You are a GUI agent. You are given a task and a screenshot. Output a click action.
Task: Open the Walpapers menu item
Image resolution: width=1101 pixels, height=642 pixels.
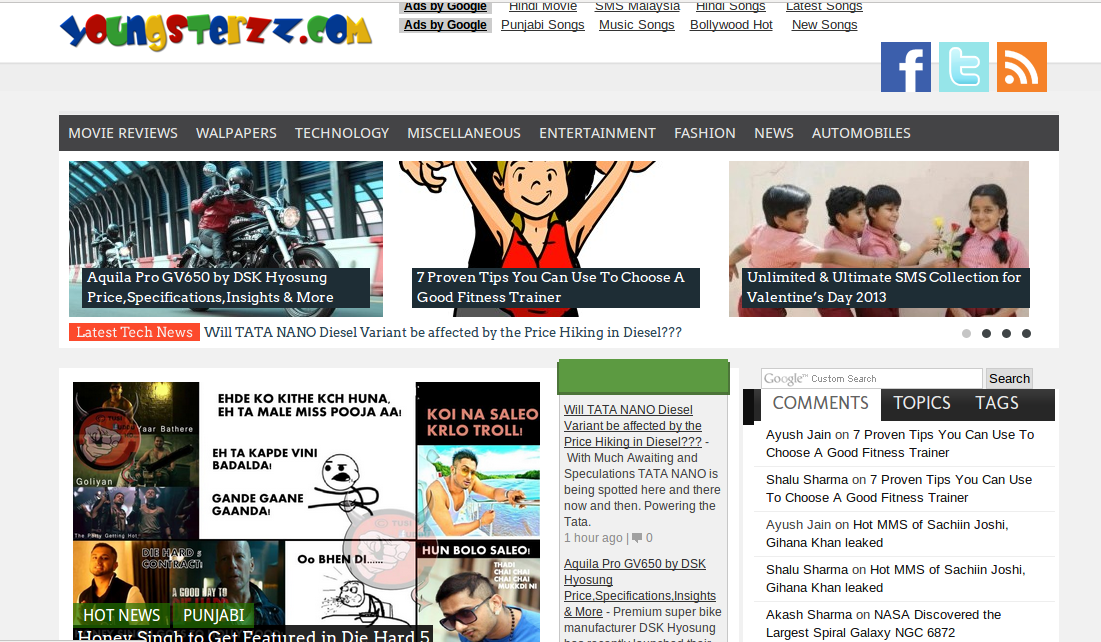click(x=236, y=133)
